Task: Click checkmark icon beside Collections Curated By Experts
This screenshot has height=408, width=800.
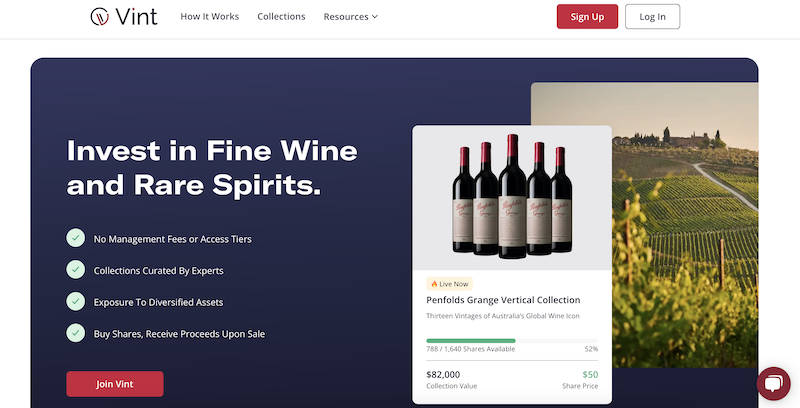Action: click(75, 270)
